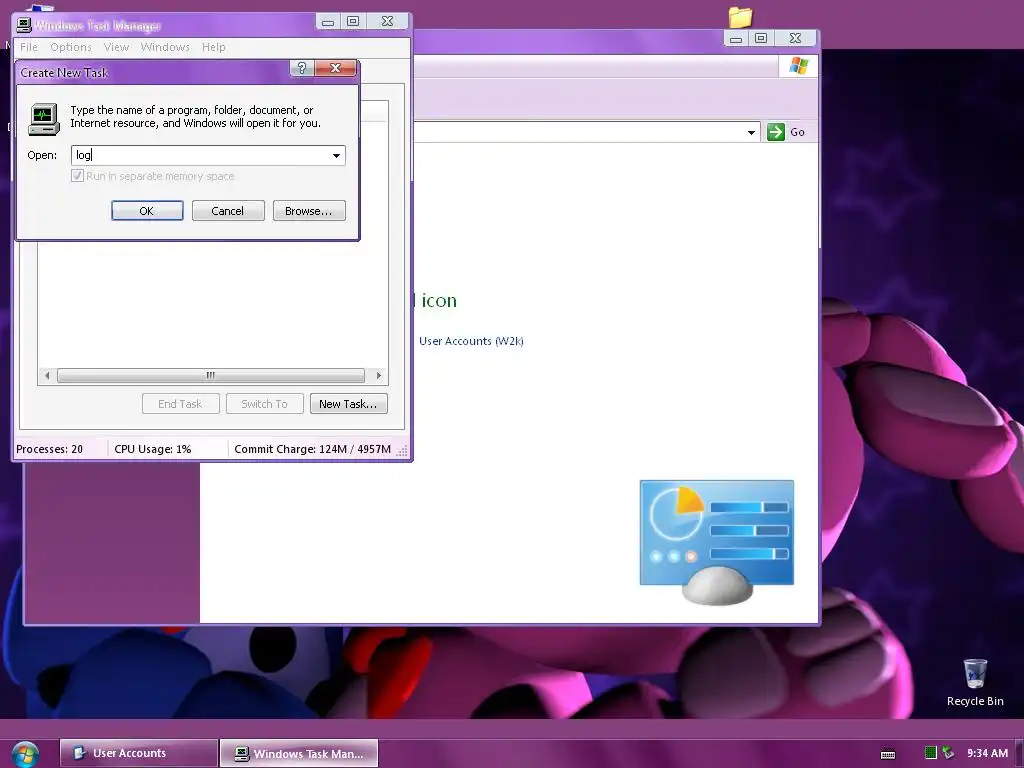Screen dimensions: 1024x768
Task: Close the User Accounts window
Action: tap(795, 39)
